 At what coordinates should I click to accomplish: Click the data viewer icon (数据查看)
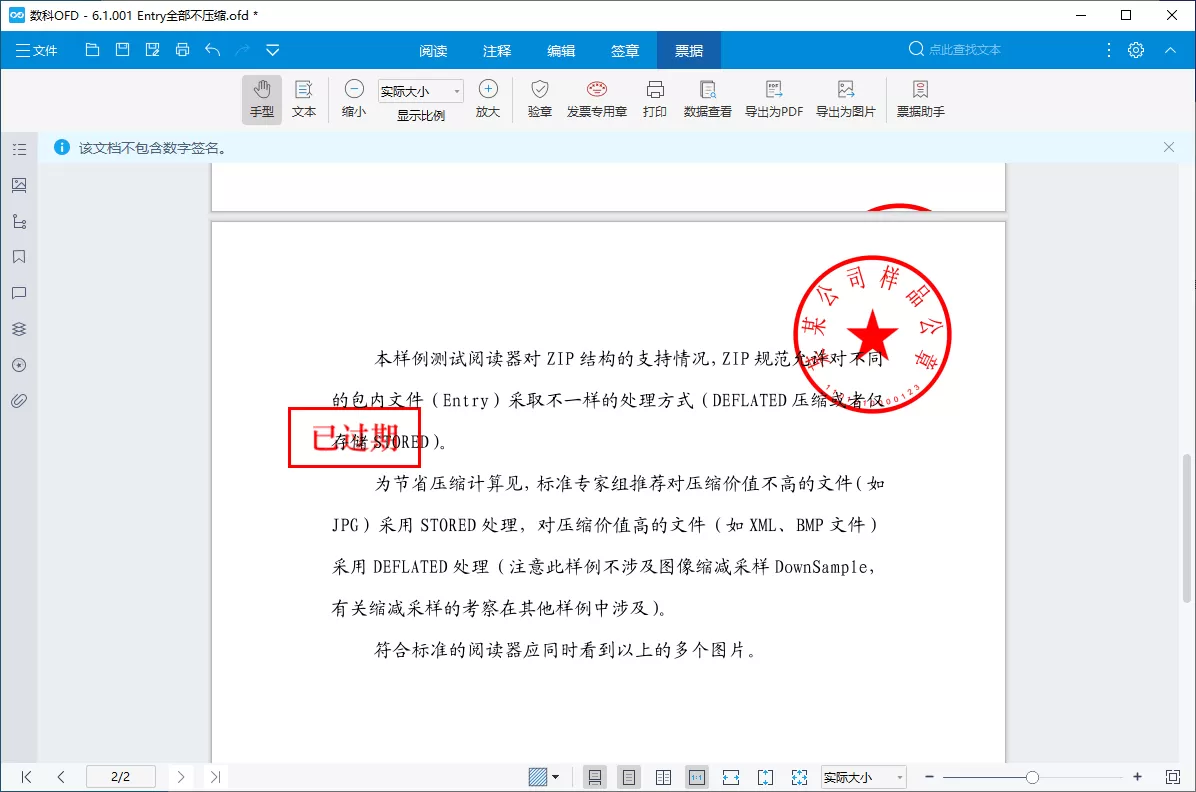click(x=706, y=99)
